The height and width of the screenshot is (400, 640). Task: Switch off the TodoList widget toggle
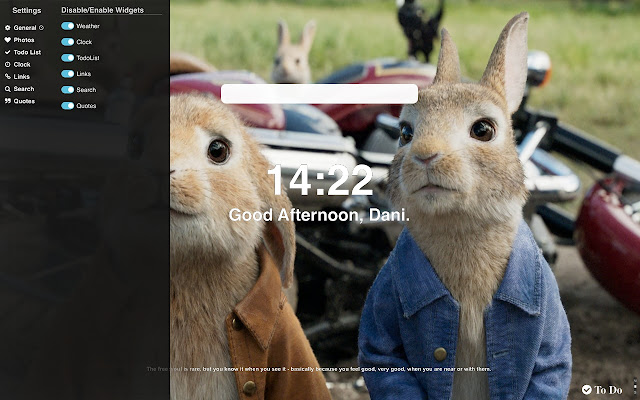click(68, 58)
